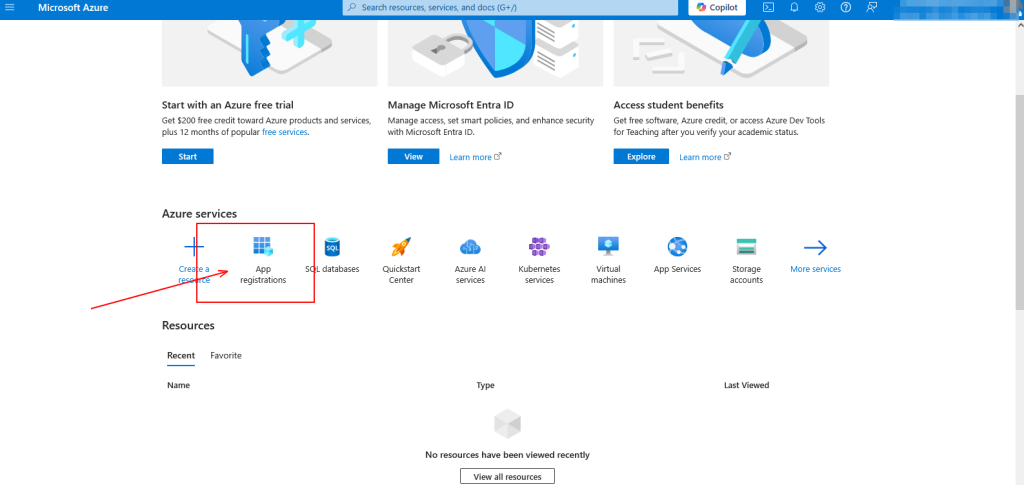
Task: Open Storage accounts icon
Action: (x=746, y=247)
